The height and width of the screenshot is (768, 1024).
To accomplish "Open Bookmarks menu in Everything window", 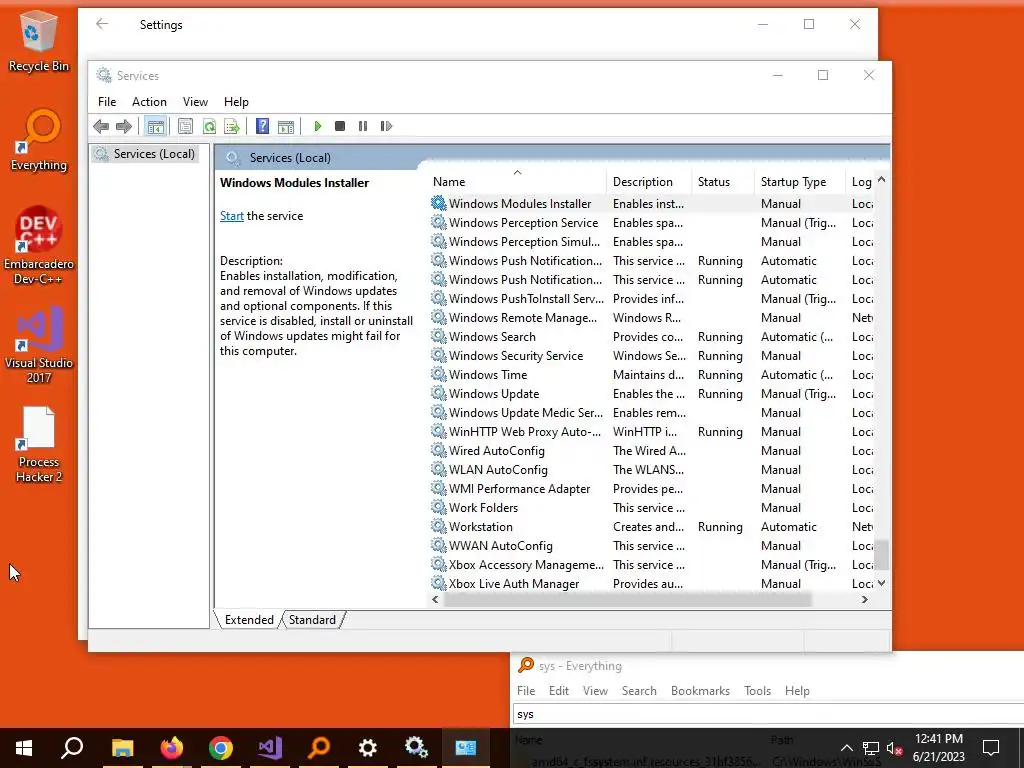I will tap(700, 691).
